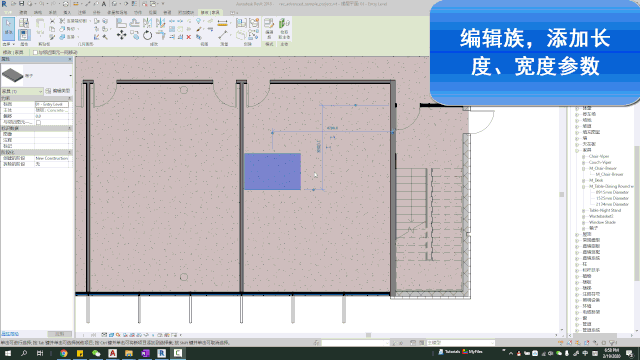Open the Modify contextual ribbon tab
The image size is (640, 360).
(210, 13)
